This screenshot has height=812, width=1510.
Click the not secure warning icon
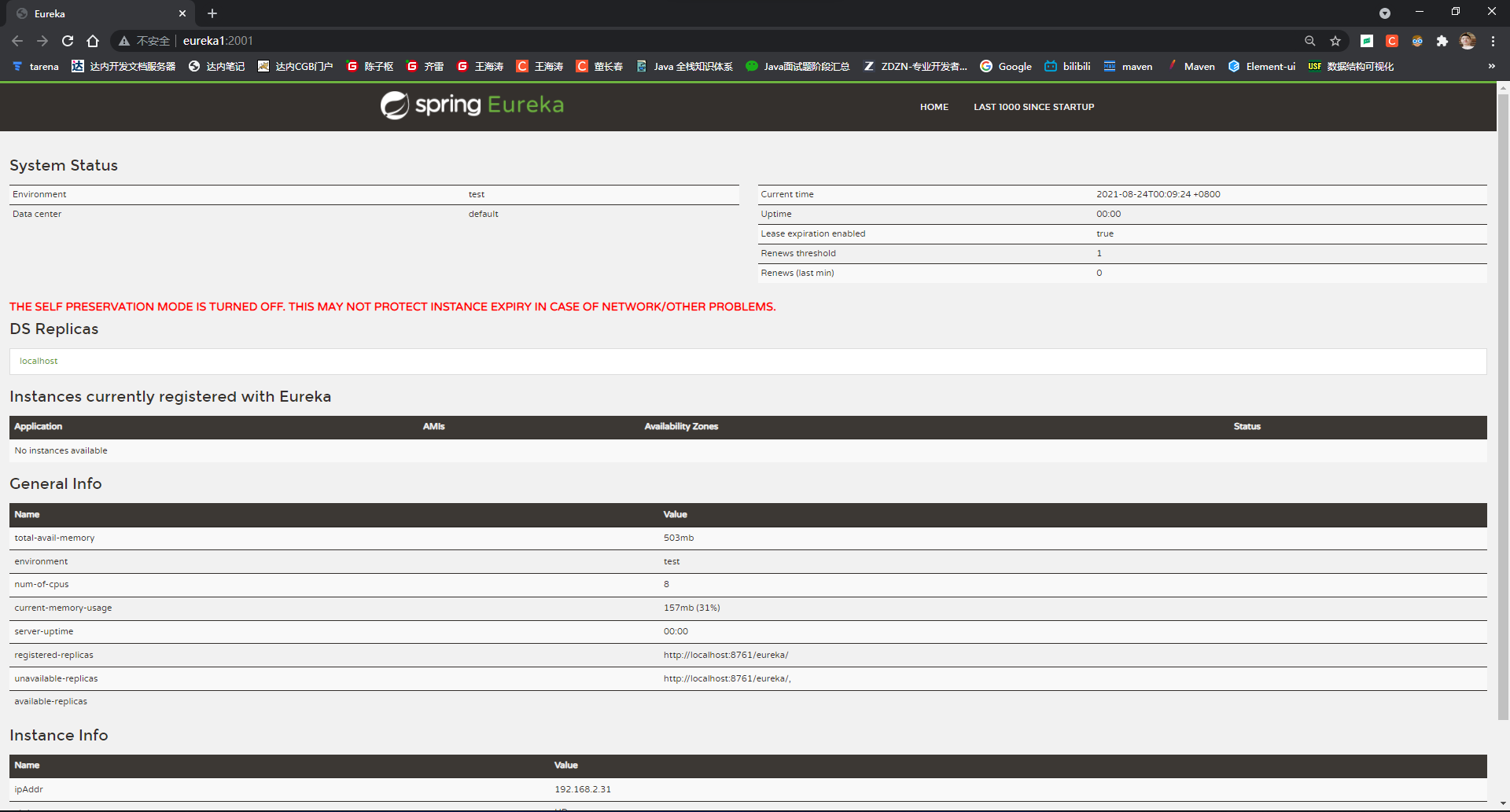[x=124, y=41]
